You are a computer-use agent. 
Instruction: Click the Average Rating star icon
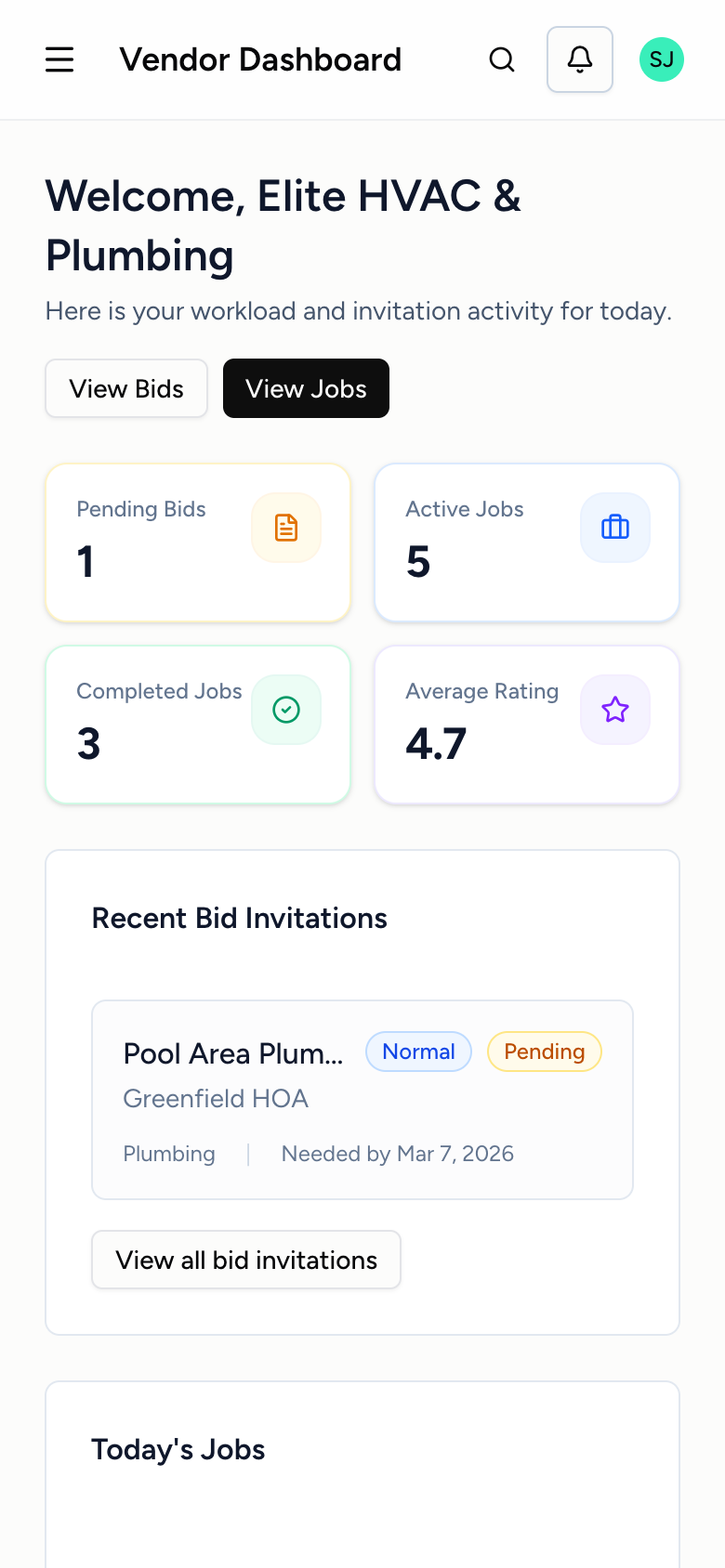[614, 709]
